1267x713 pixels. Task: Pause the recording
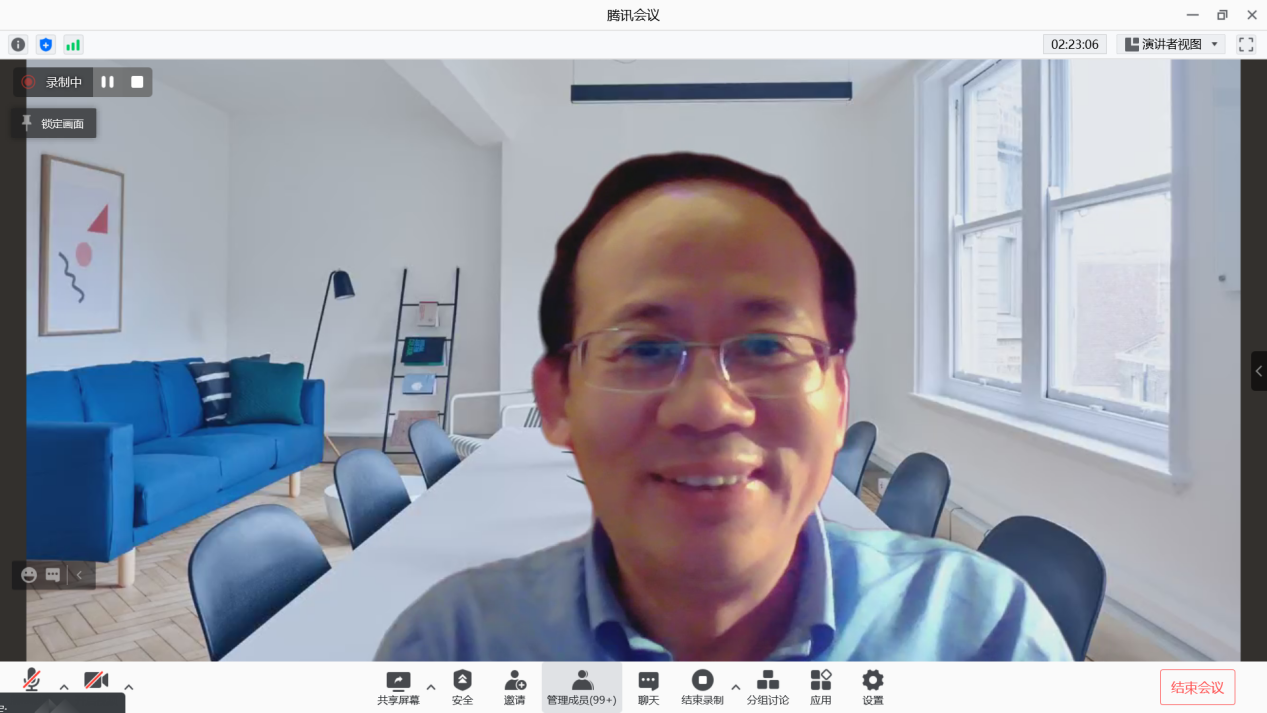tap(108, 82)
